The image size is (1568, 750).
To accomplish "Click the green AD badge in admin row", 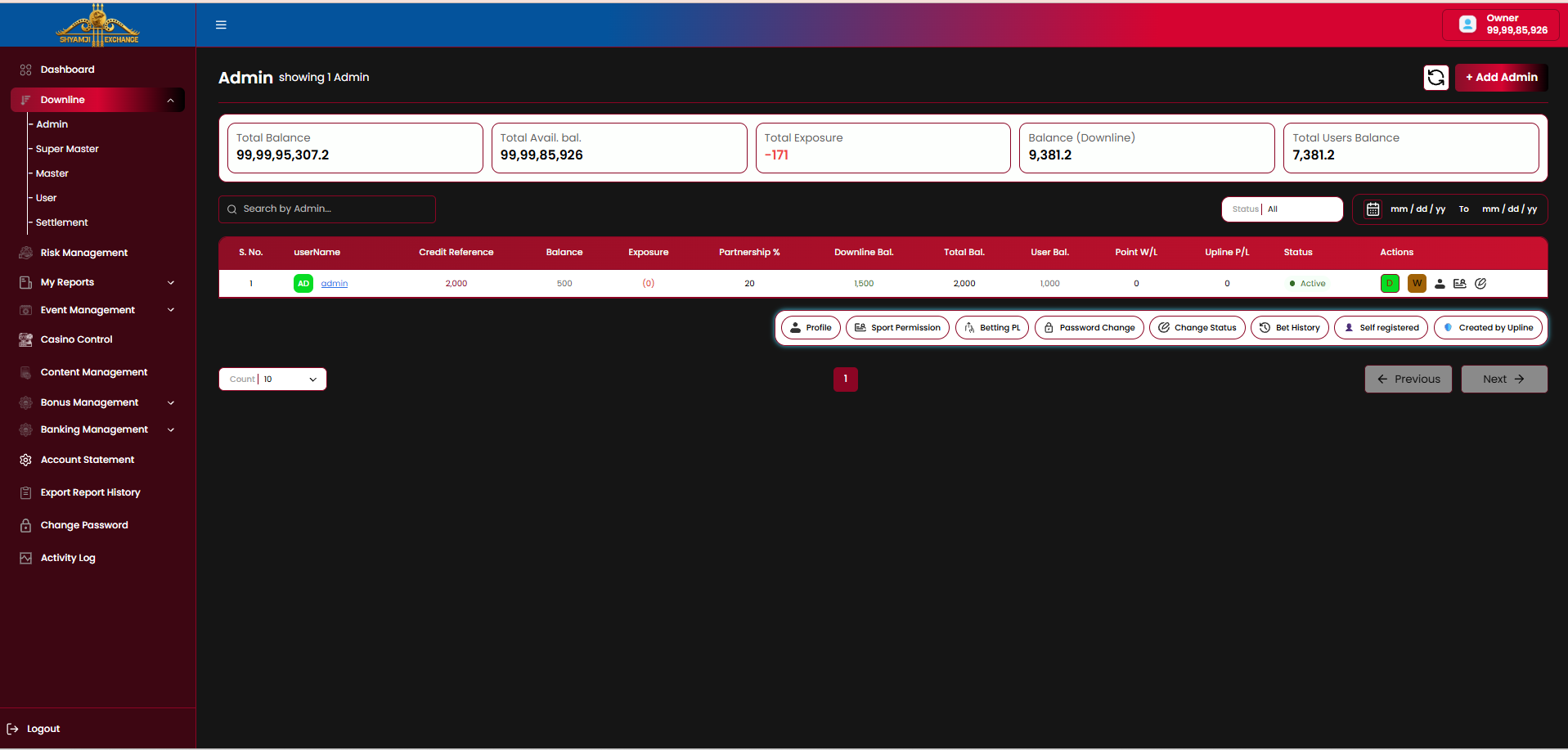I will click(303, 283).
